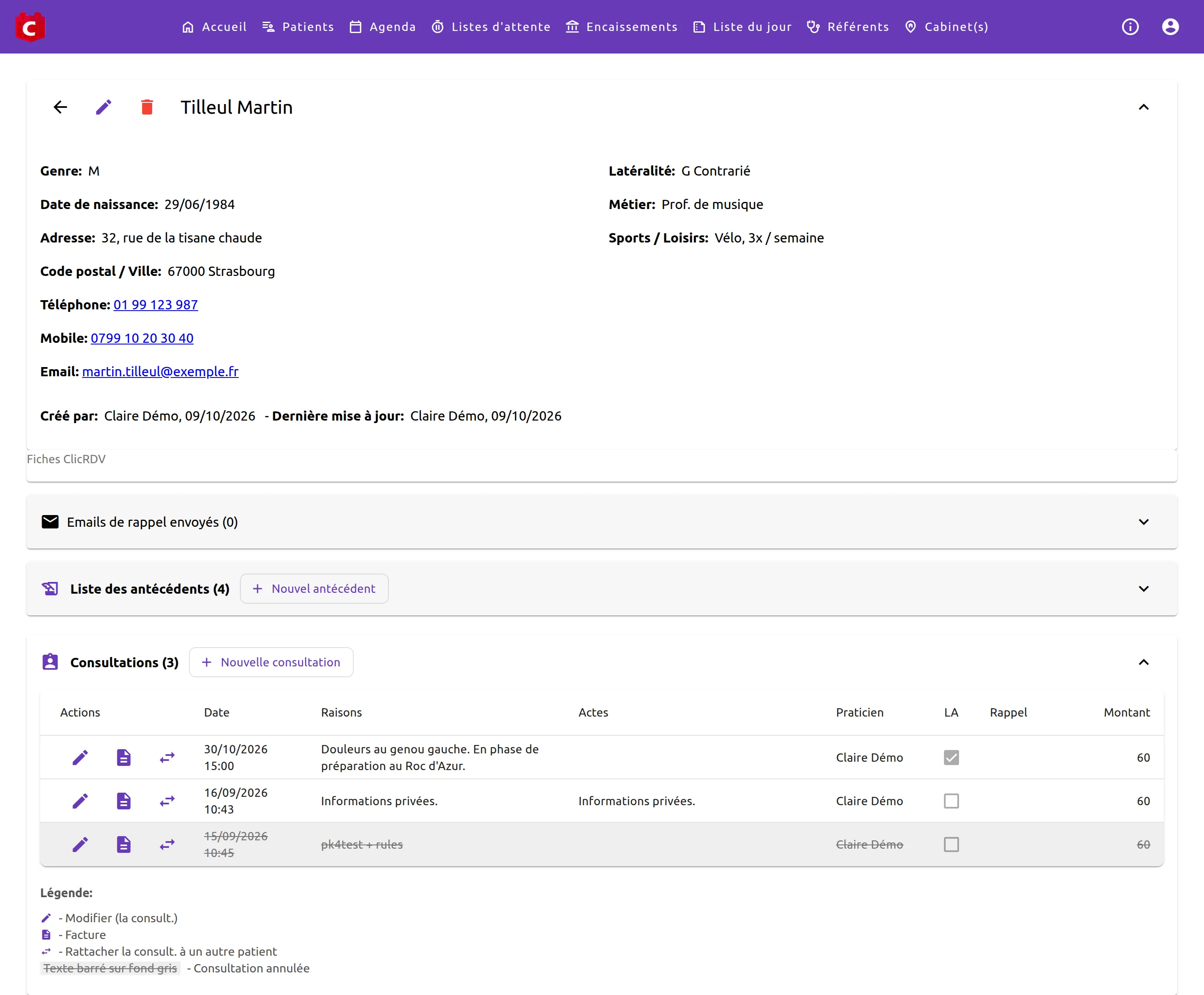Viewport: 1204px width, 995px height.
Task: Open Encaissements menu item
Action: click(x=621, y=27)
